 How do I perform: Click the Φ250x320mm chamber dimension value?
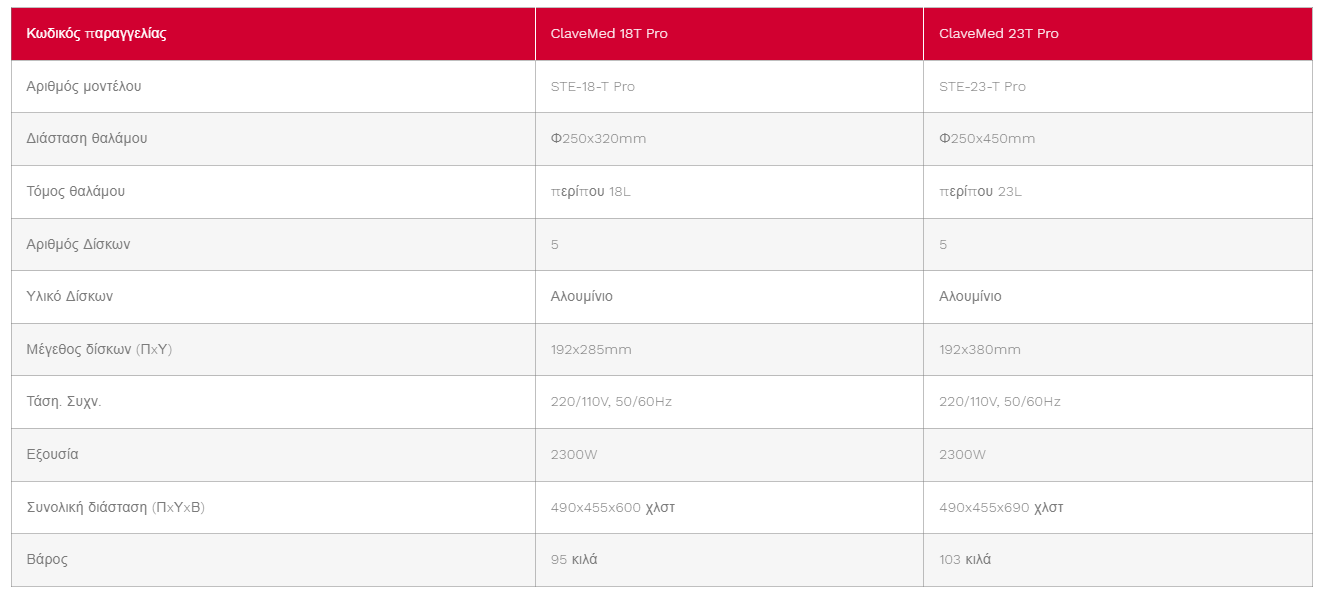(x=598, y=139)
